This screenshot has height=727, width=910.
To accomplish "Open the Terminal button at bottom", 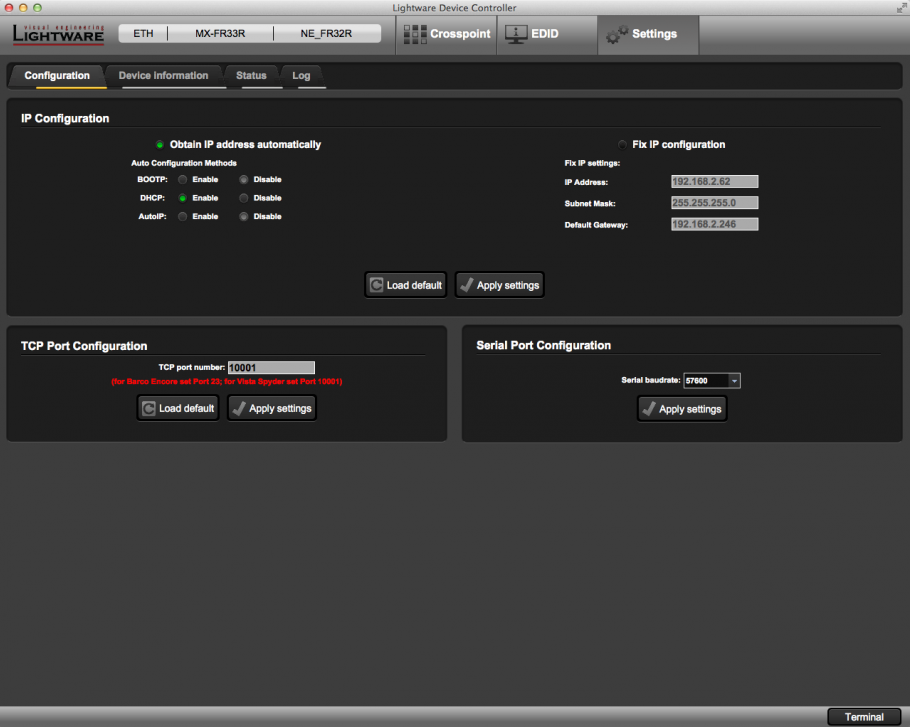I will point(864,716).
